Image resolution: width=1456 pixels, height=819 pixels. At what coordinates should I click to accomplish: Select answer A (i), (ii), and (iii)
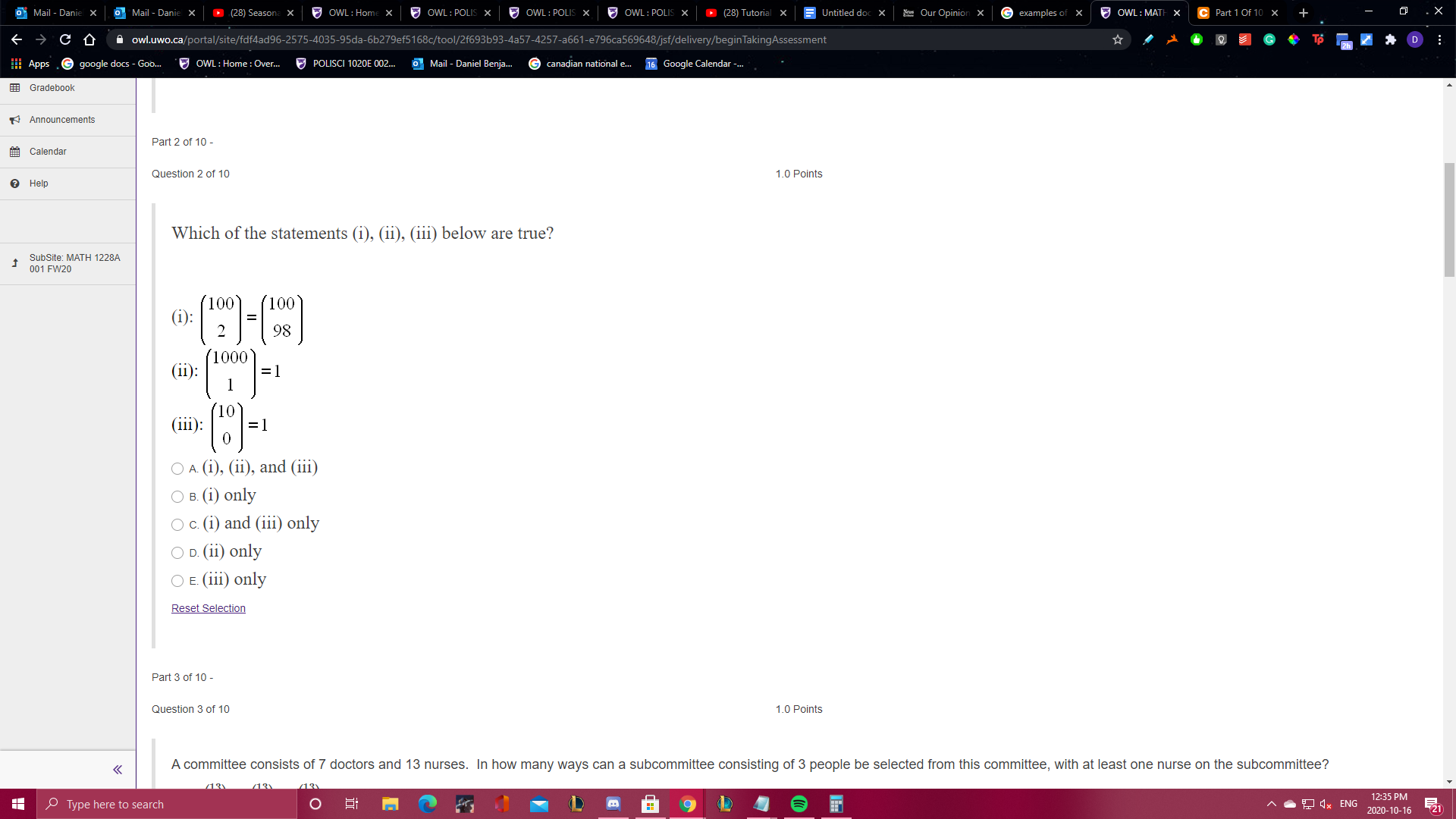(177, 469)
